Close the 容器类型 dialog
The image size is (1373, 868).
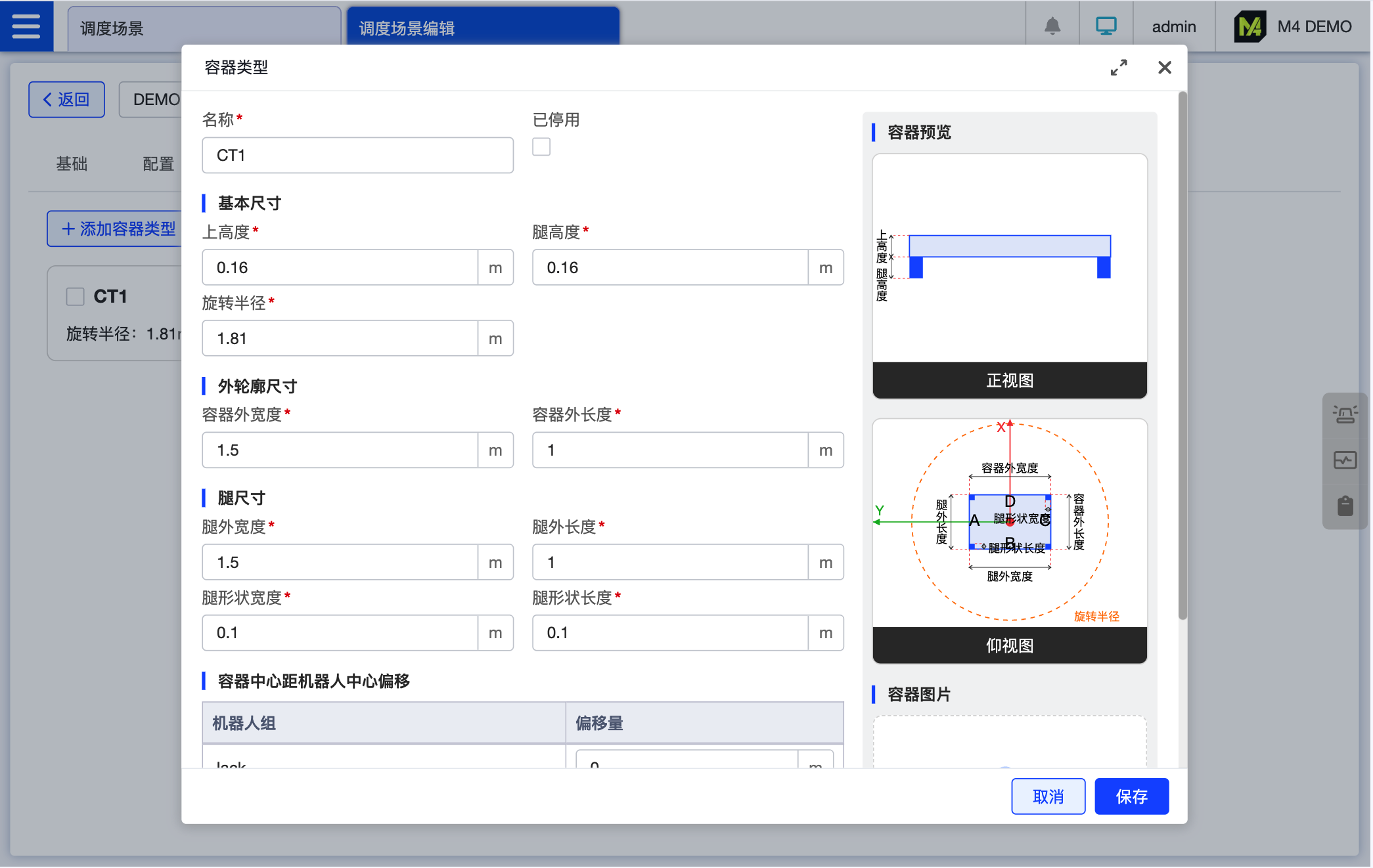[1164, 68]
